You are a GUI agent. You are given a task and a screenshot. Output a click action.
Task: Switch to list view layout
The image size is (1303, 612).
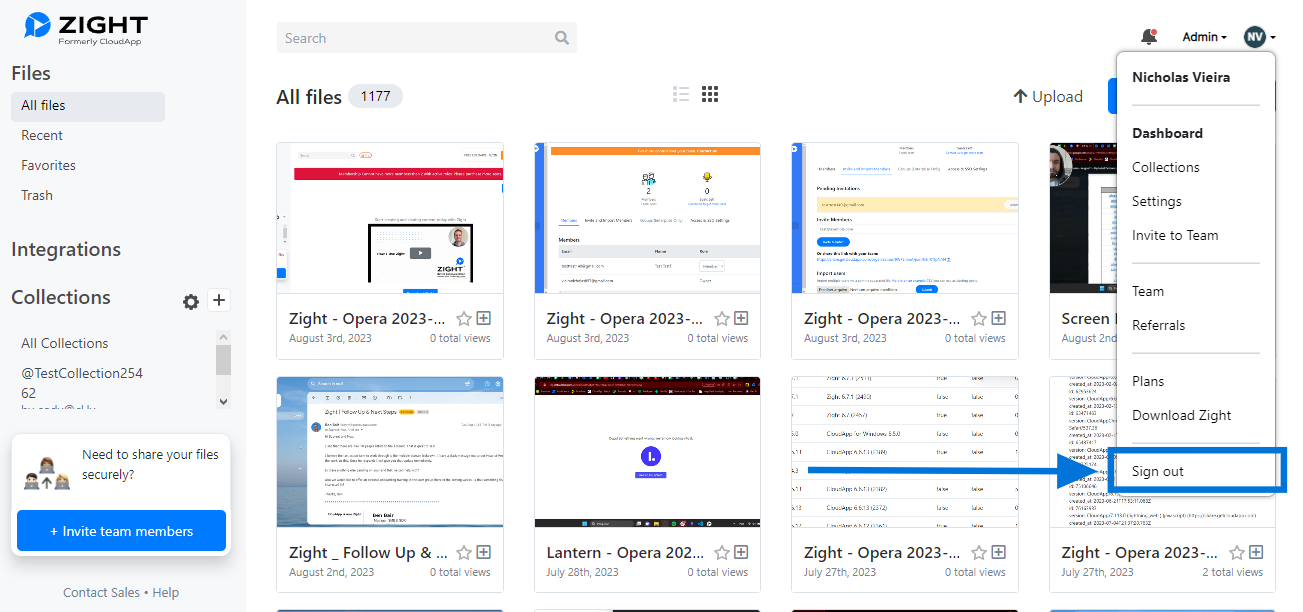click(681, 94)
